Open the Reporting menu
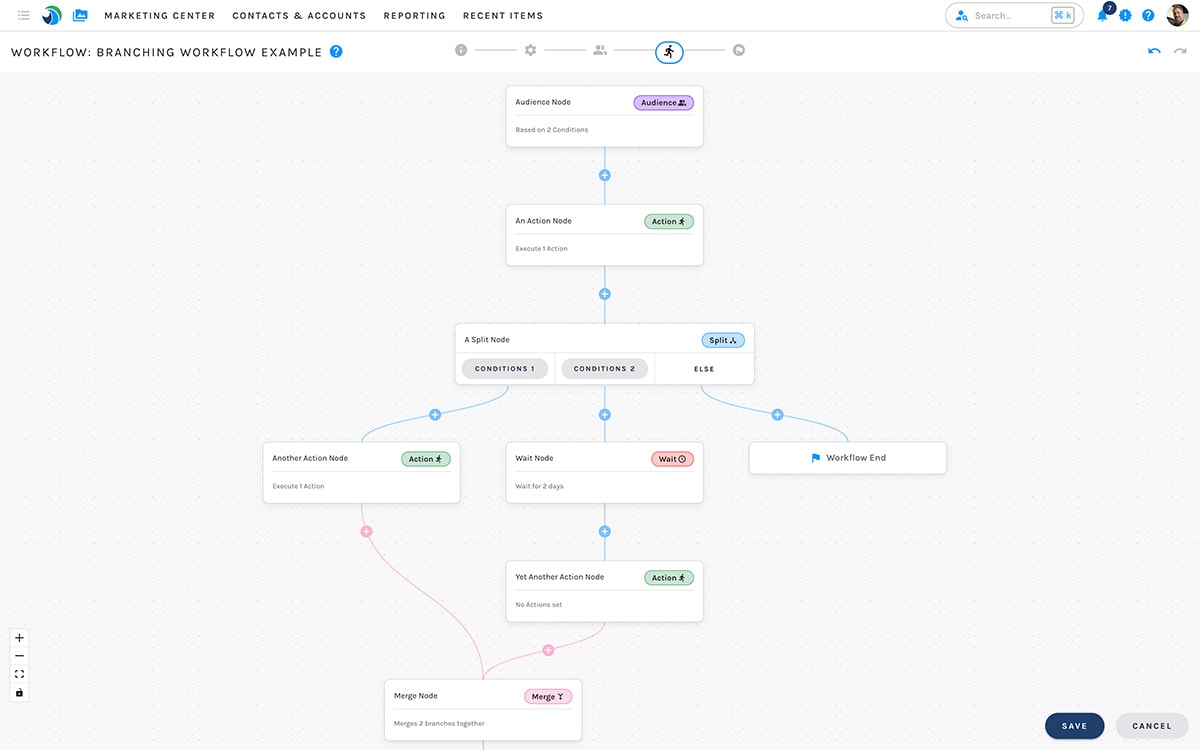This screenshot has width=1200, height=750. [x=414, y=15]
